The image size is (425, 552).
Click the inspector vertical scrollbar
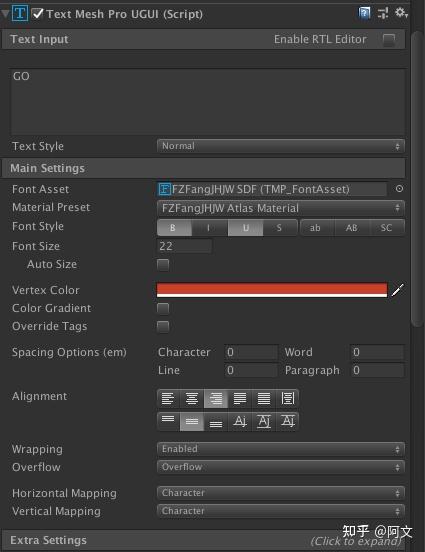(417, 180)
